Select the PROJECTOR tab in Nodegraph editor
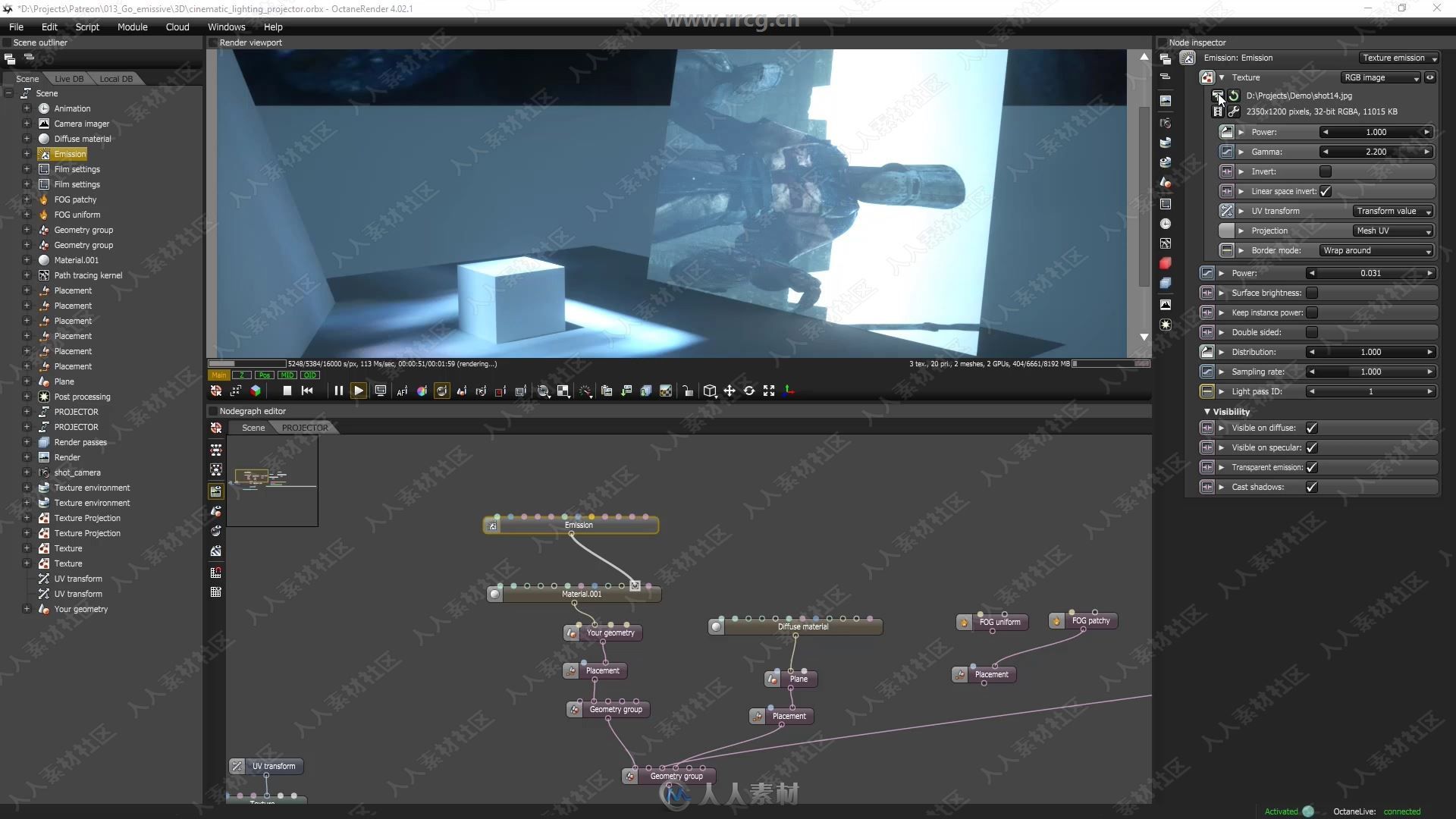The width and height of the screenshot is (1456, 819). tap(304, 427)
